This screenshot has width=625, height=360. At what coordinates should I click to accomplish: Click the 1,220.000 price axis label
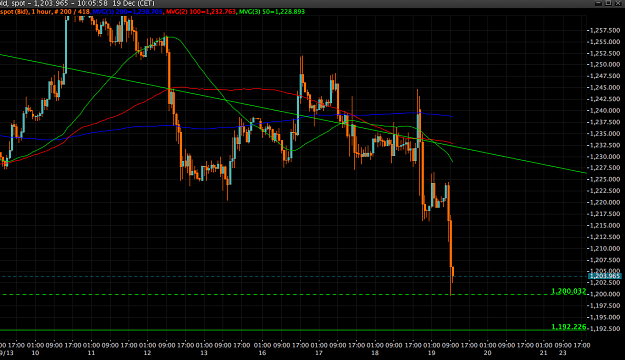(x=605, y=203)
